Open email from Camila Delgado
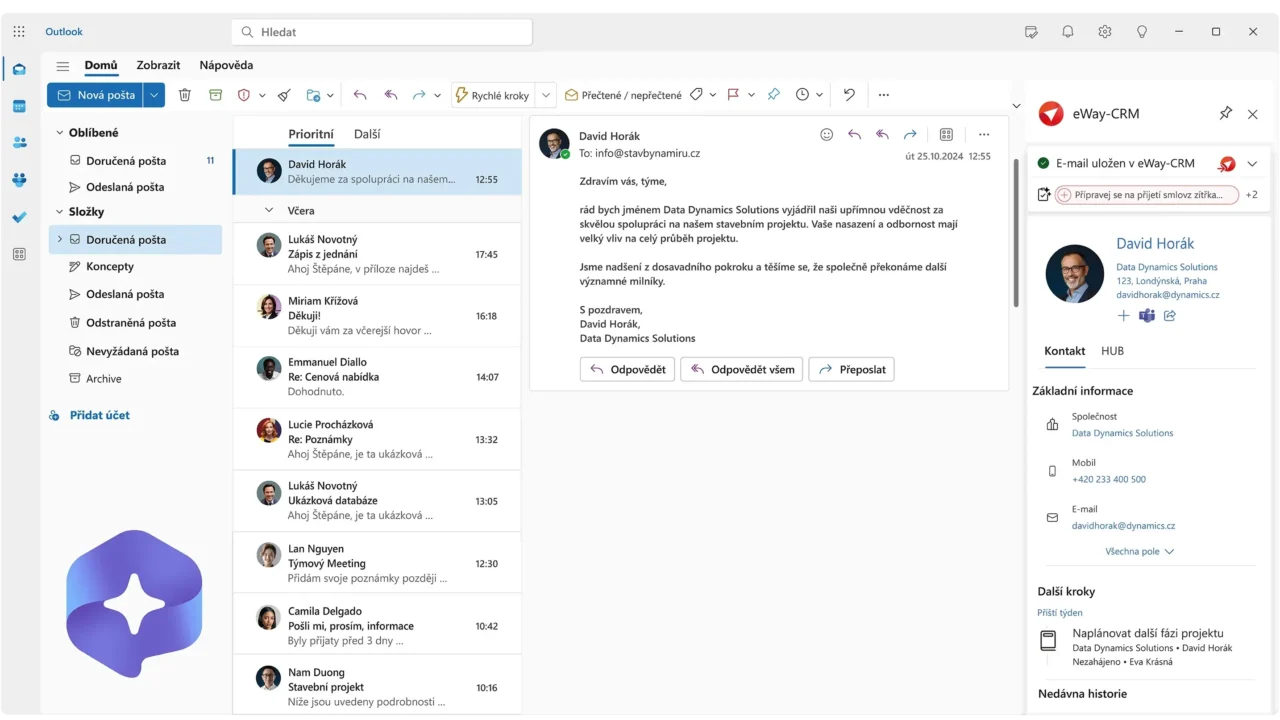 [x=377, y=625]
